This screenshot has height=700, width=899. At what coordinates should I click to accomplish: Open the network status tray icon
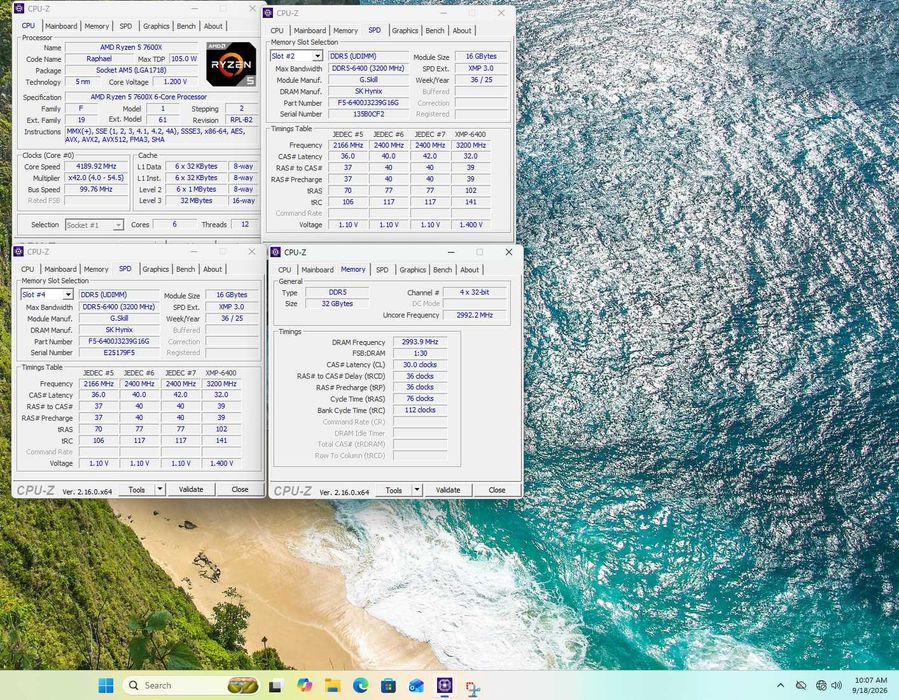tap(821, 685)
